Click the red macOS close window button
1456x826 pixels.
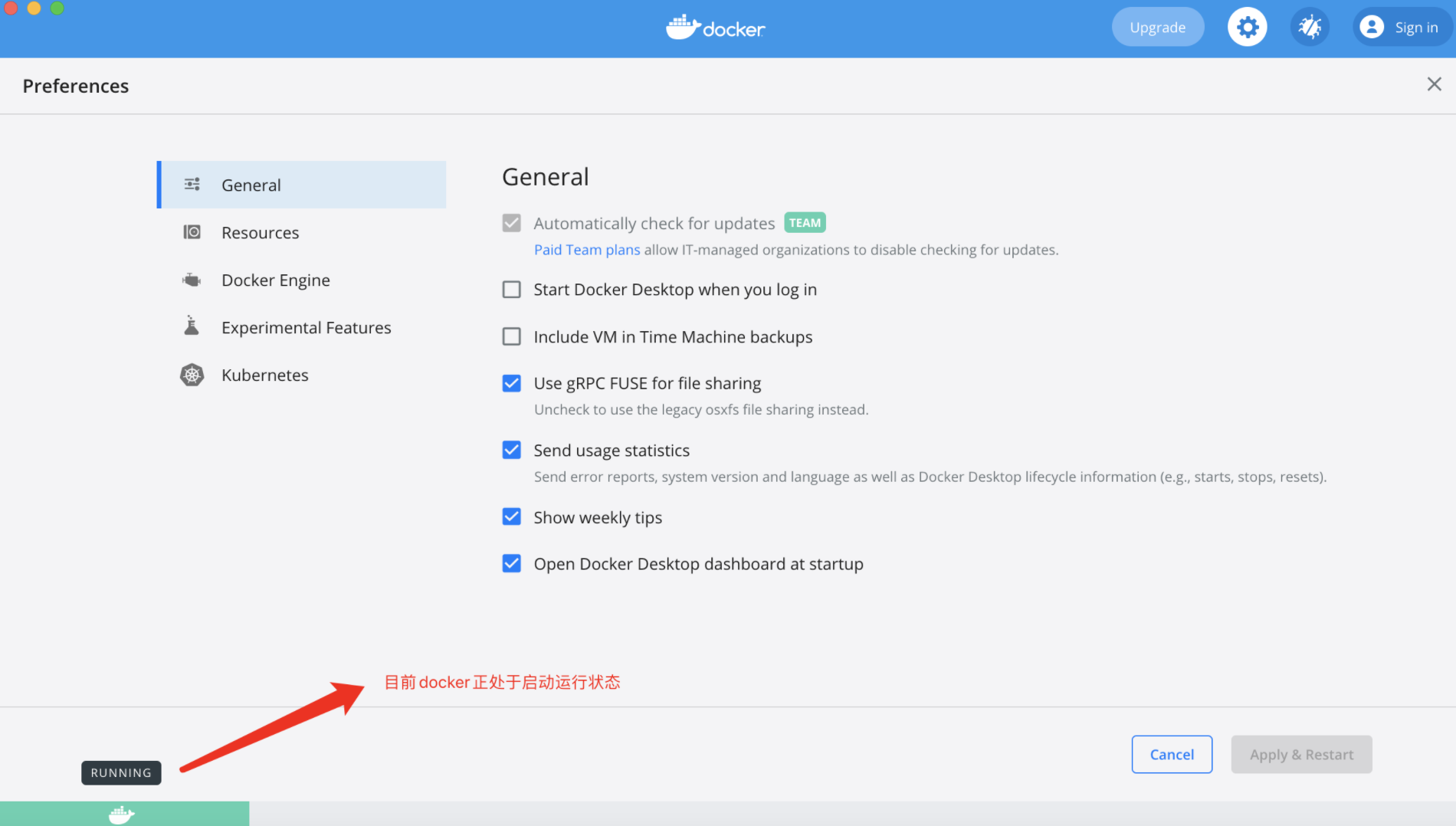click(x=11, y=8)
